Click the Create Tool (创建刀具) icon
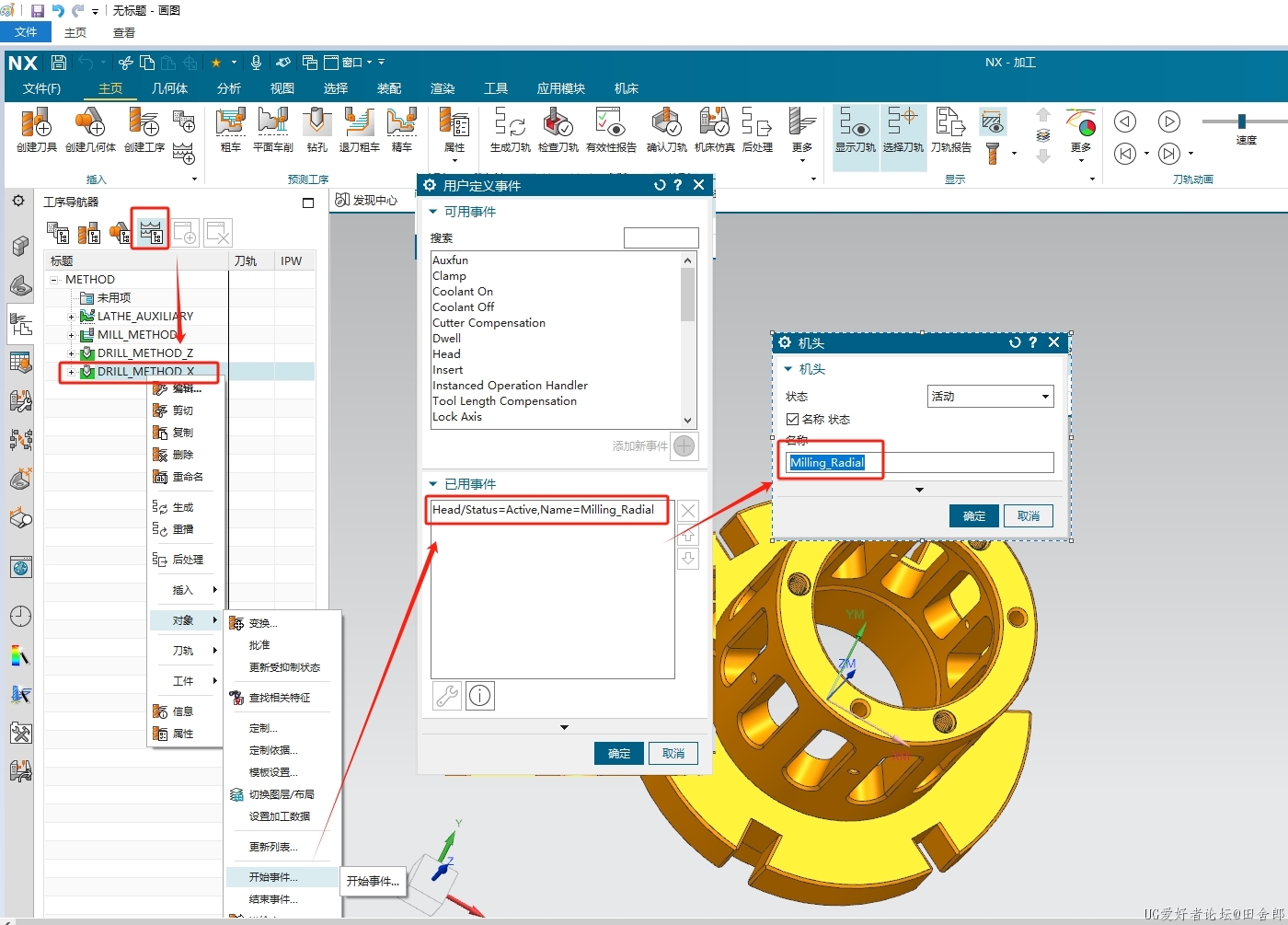1288x925 pixels. pos(37,130)
